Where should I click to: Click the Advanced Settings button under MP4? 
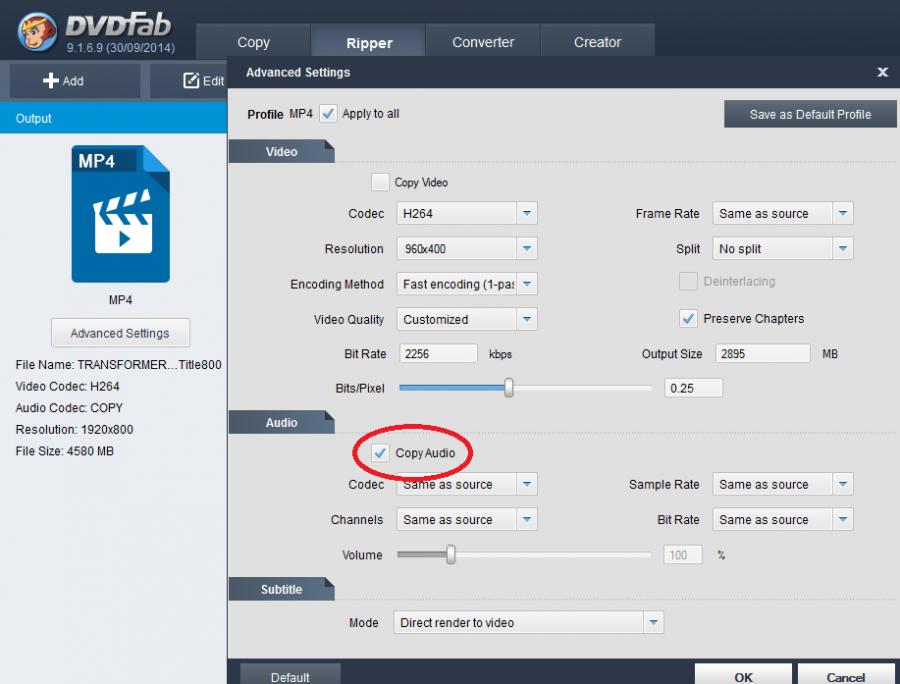[x=120, y=333]
